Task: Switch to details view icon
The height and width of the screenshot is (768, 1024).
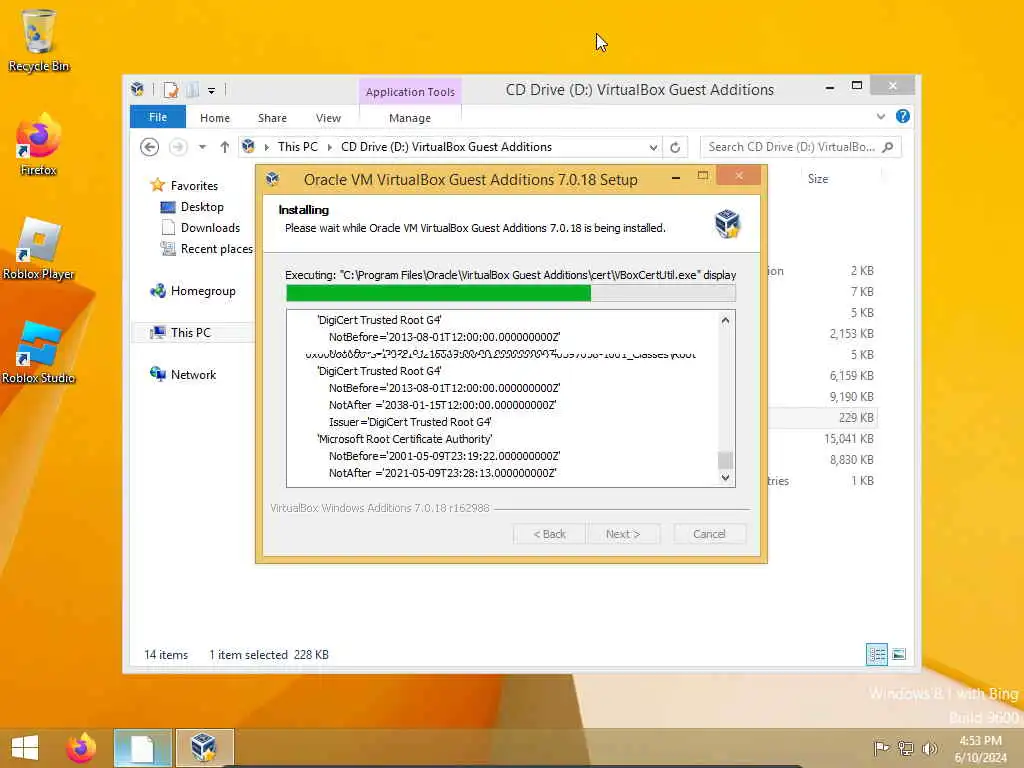Action: point(876,654)
